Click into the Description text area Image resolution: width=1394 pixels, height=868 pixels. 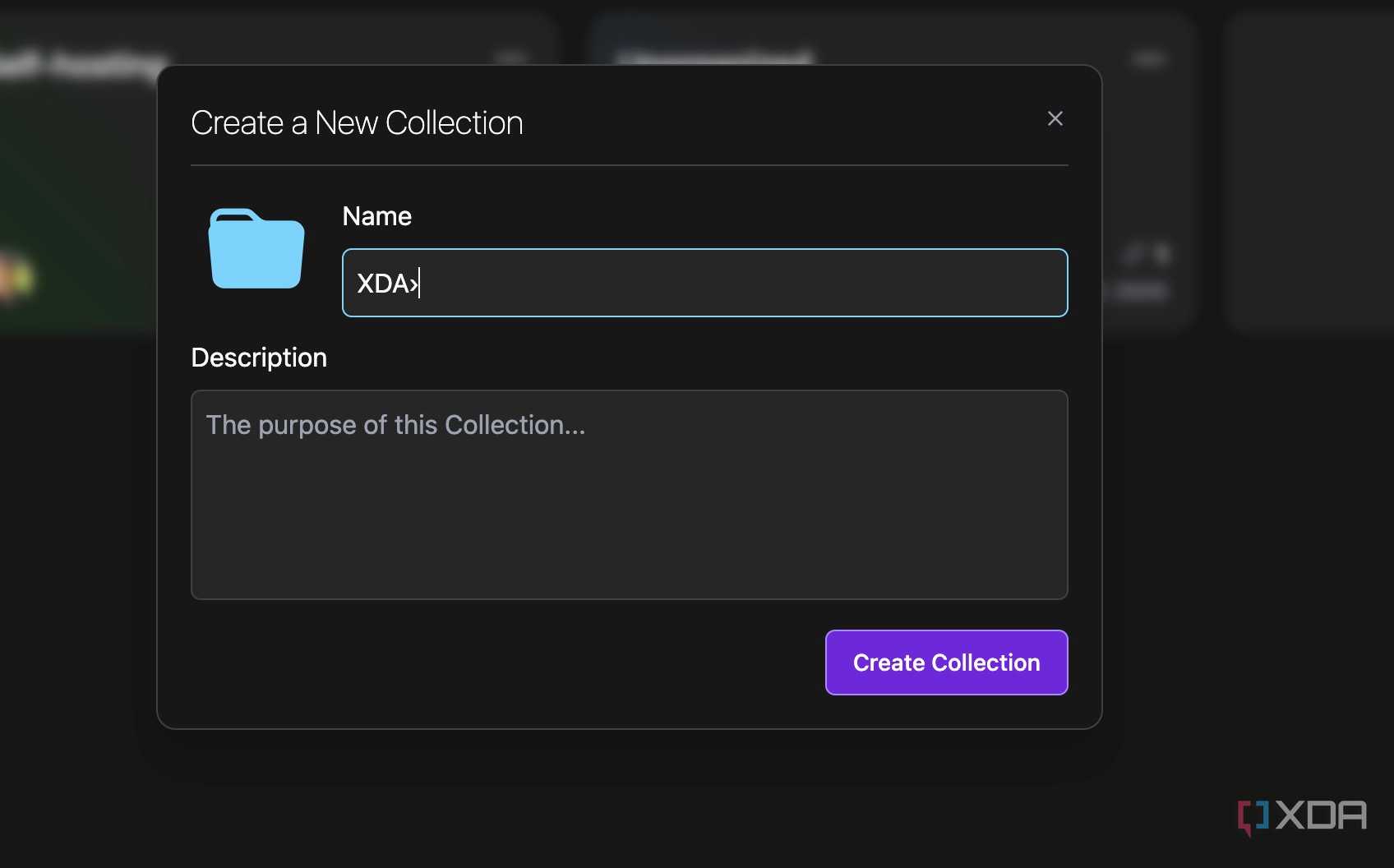point(630,495)
